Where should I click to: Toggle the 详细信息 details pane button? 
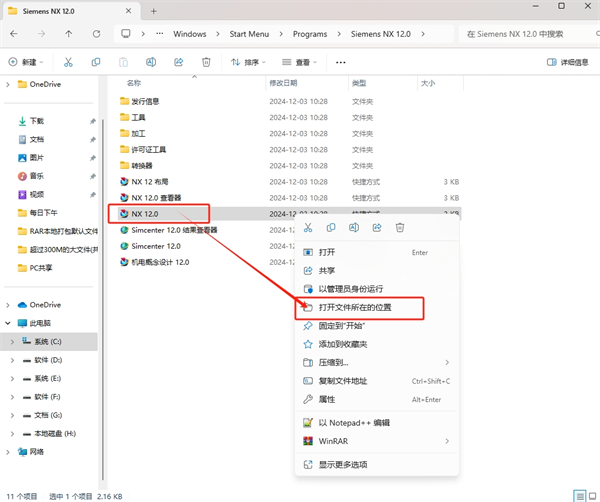[x=567, y=62]
